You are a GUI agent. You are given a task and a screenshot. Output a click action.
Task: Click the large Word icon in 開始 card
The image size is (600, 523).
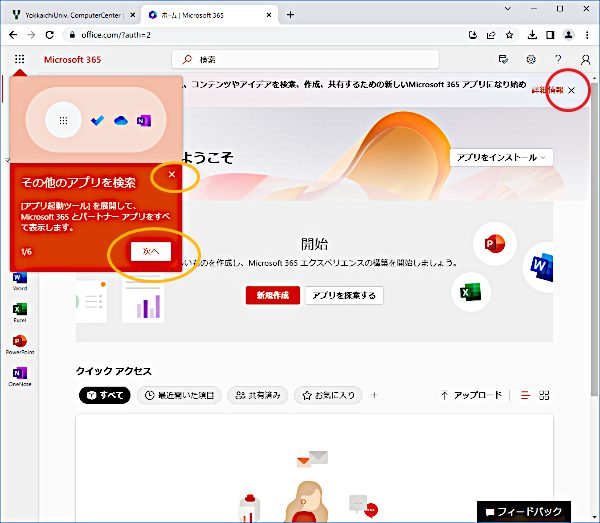tap(540, 267)
